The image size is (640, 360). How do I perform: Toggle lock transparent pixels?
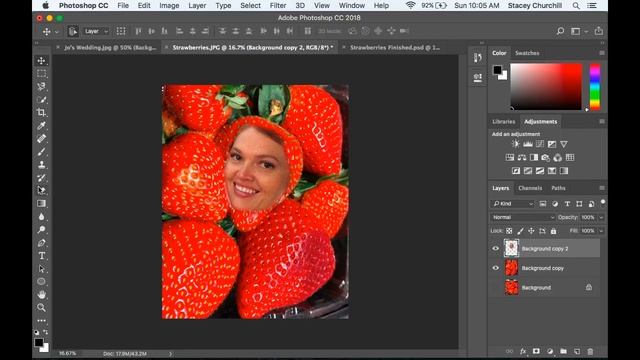pos(509,231)
